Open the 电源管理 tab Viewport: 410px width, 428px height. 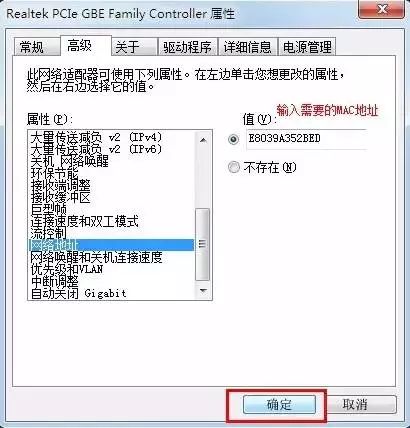coord(307,47)
